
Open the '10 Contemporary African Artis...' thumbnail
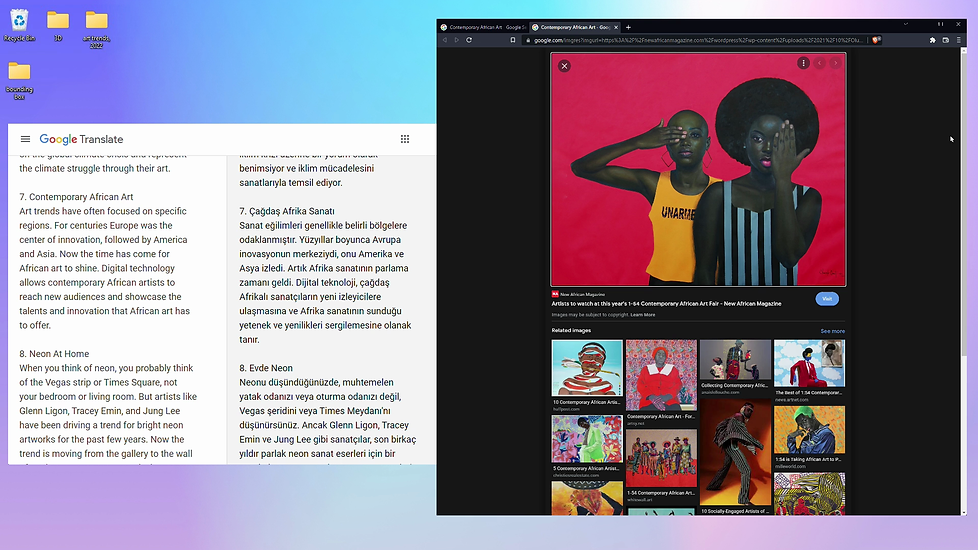[x=587, y=368]
